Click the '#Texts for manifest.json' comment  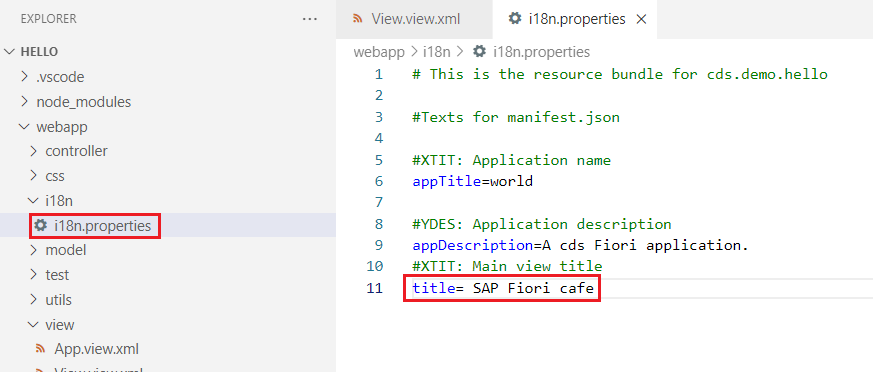(516, 118)
